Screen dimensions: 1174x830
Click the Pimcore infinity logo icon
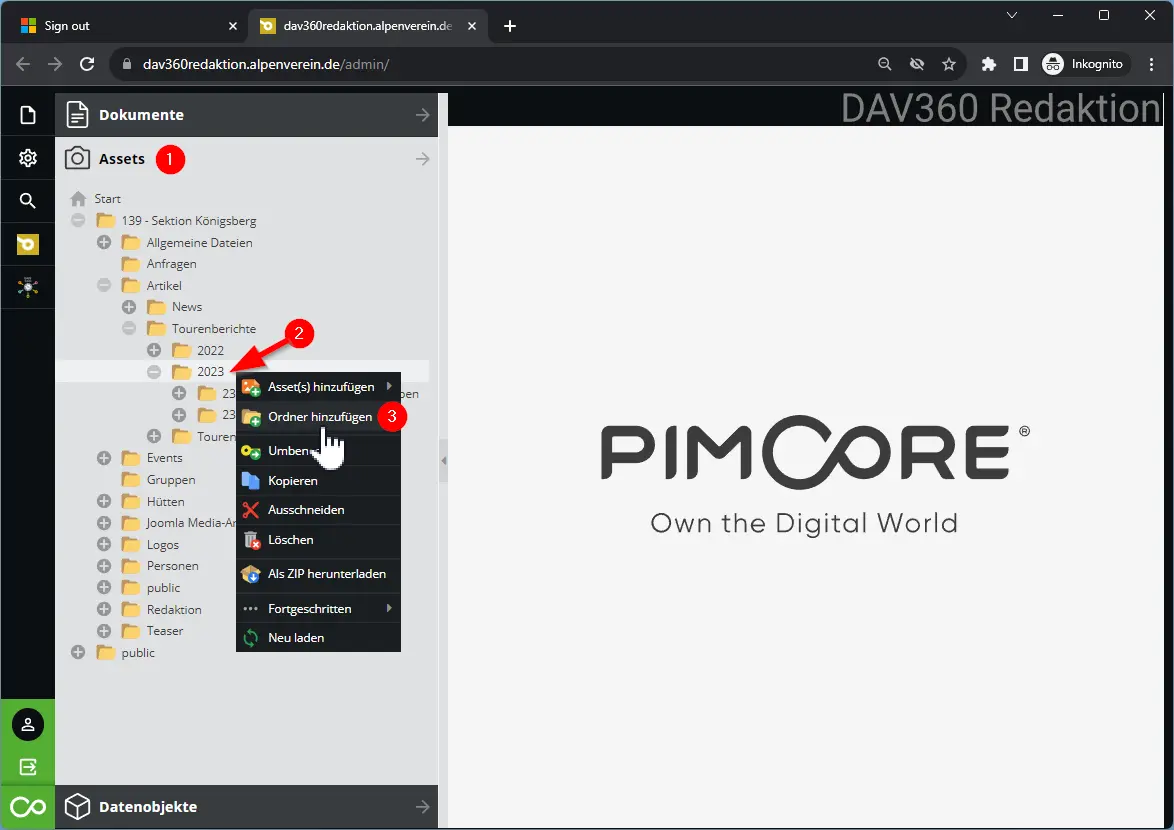click(27, 807)
